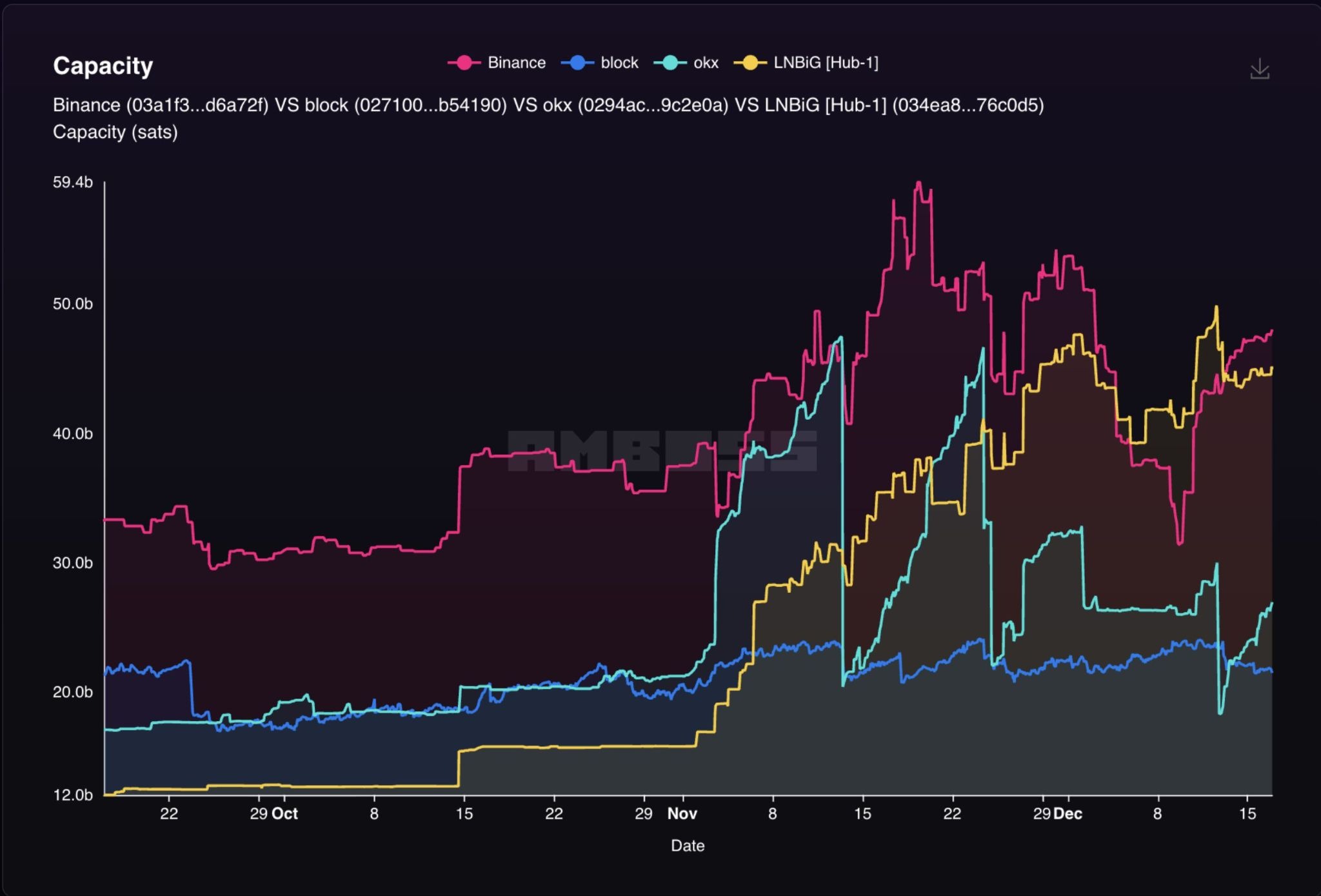Click the 59.4b value on the y-axis
The height and width of the screenshot is (896, 1321).
72,182
